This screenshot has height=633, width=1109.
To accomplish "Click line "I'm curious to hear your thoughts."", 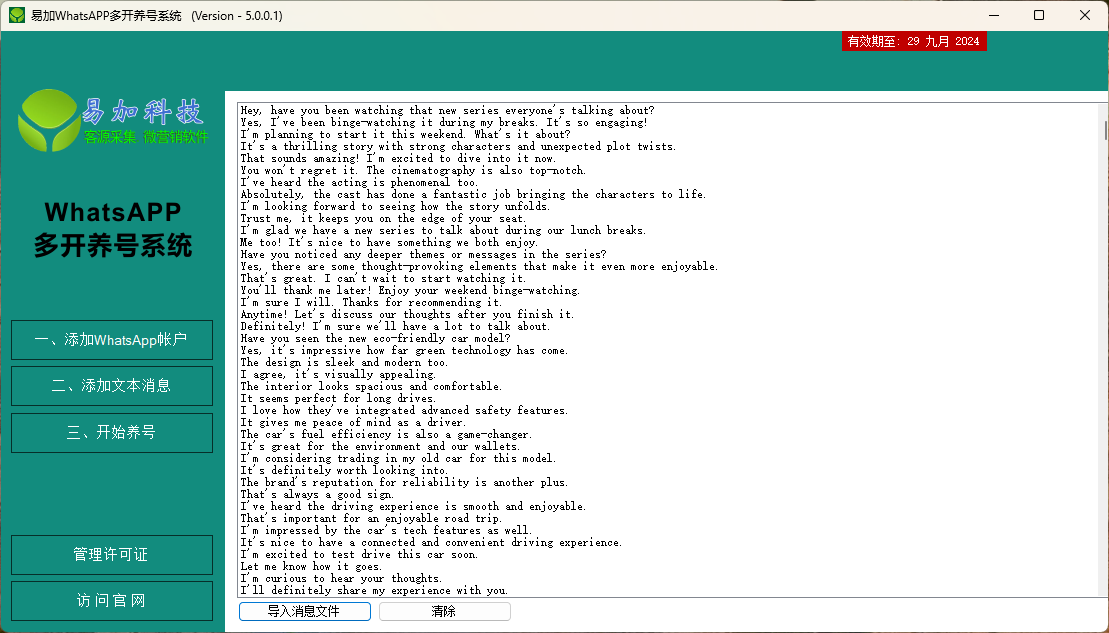I will tap(341, 579).
